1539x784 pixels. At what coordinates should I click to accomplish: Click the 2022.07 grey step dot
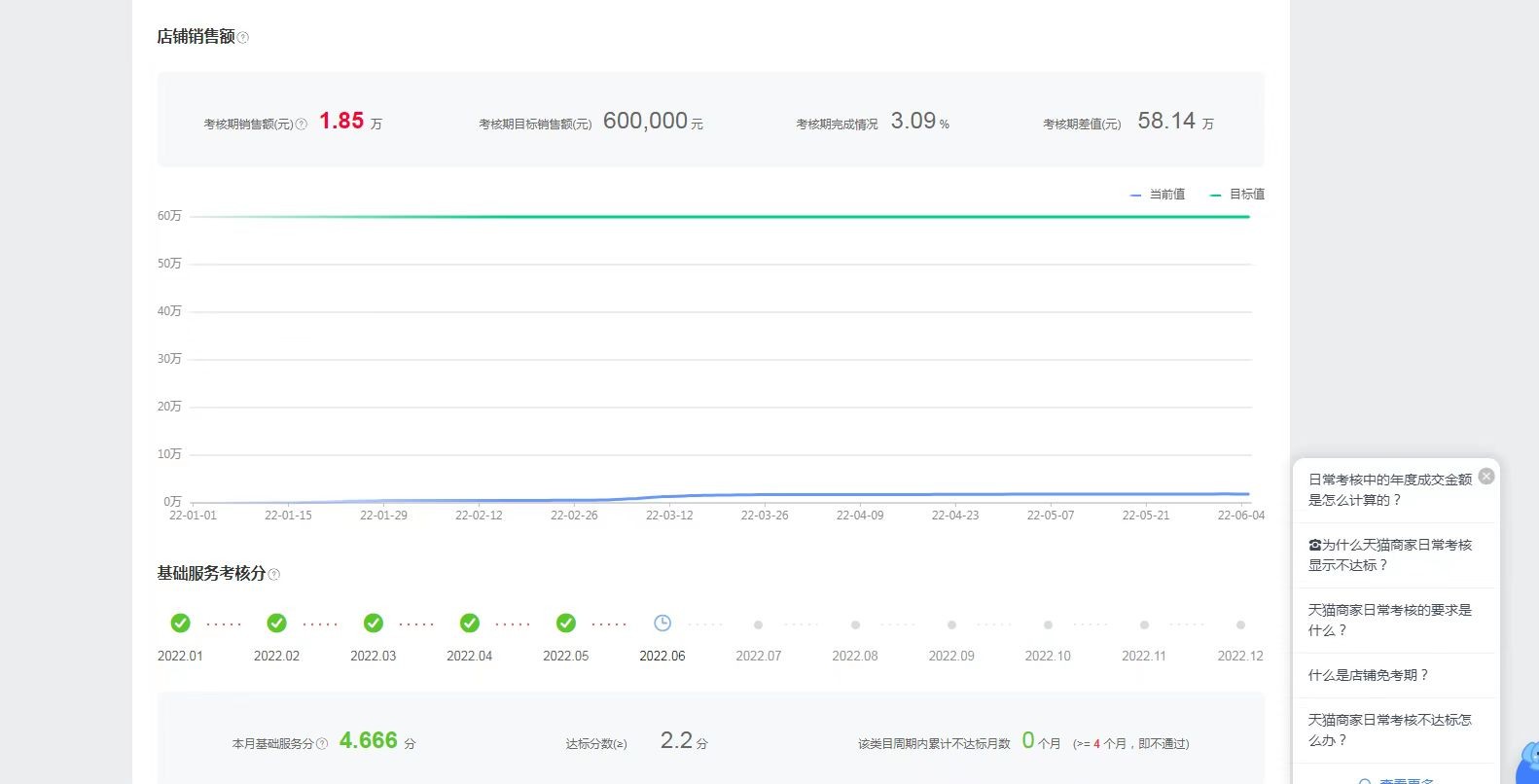pos(758,625)
